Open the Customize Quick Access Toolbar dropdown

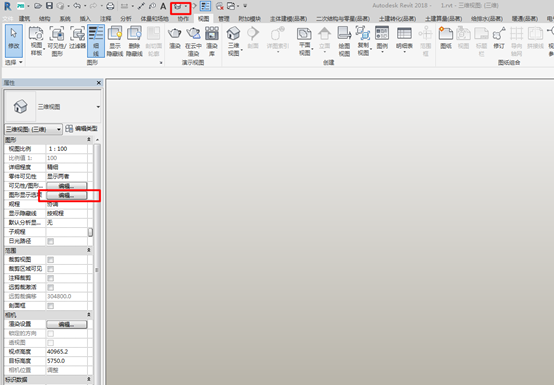(x=245, y=6)
